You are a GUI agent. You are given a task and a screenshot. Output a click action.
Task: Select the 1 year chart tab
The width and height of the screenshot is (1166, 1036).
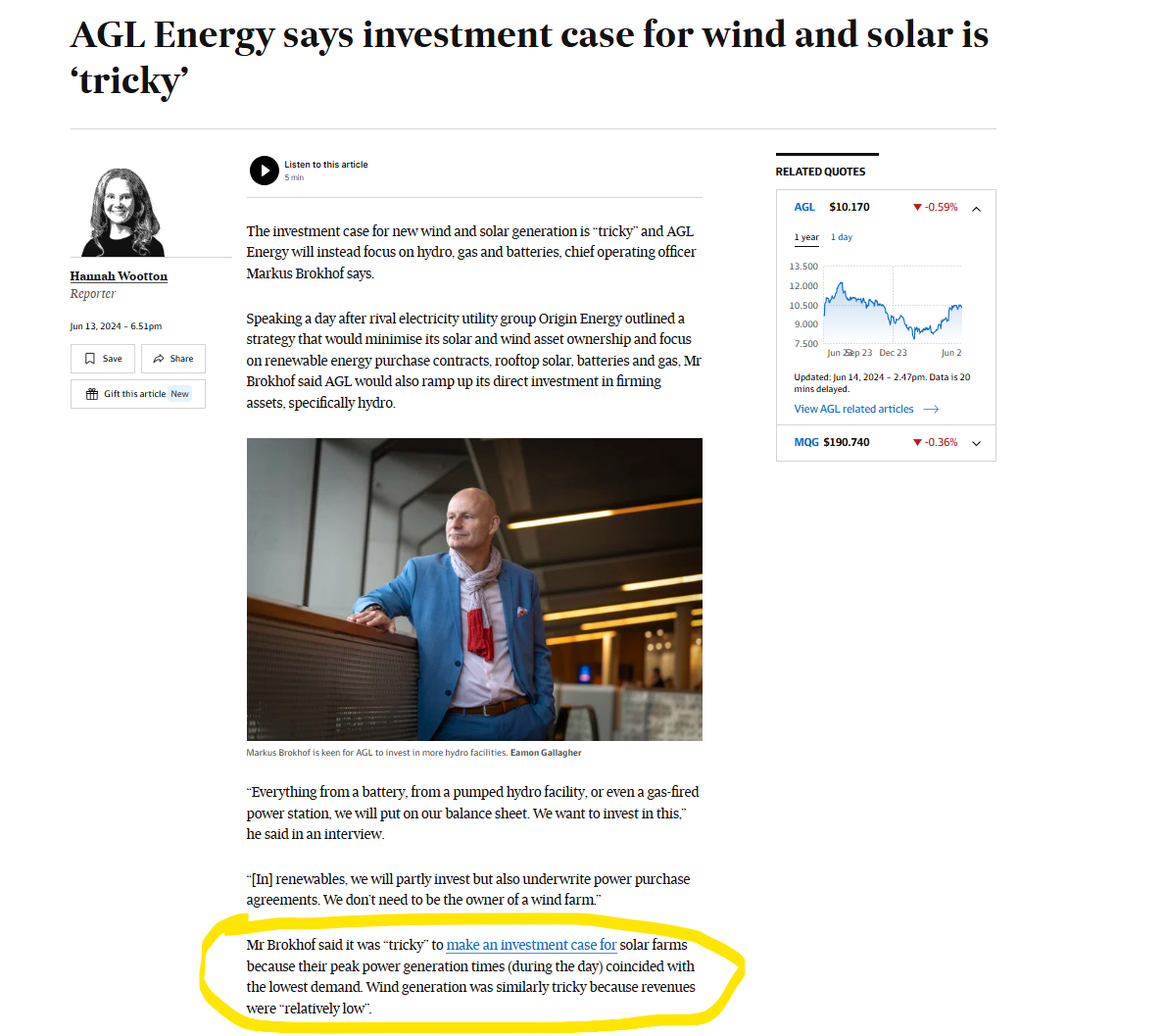806,237
